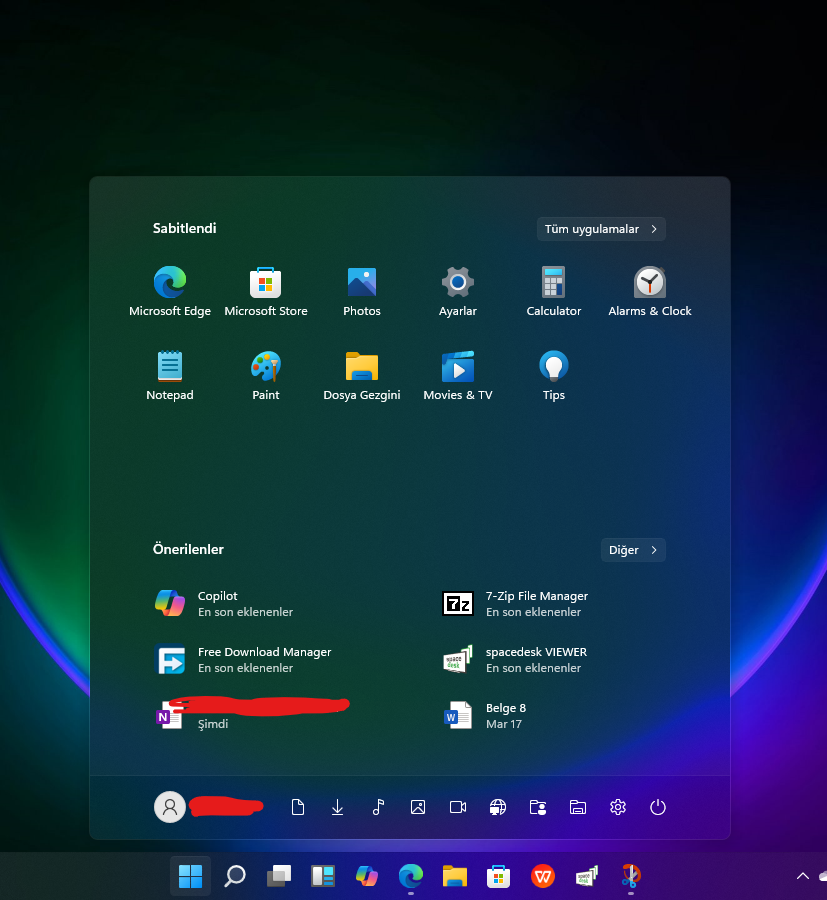Open the Tips app
The width and height of the screenshot is (827, 900).
point(554,376)
